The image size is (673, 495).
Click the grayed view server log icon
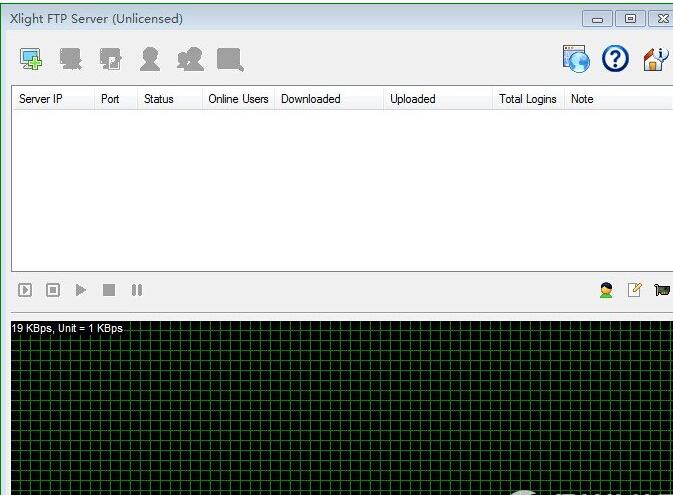230,59
